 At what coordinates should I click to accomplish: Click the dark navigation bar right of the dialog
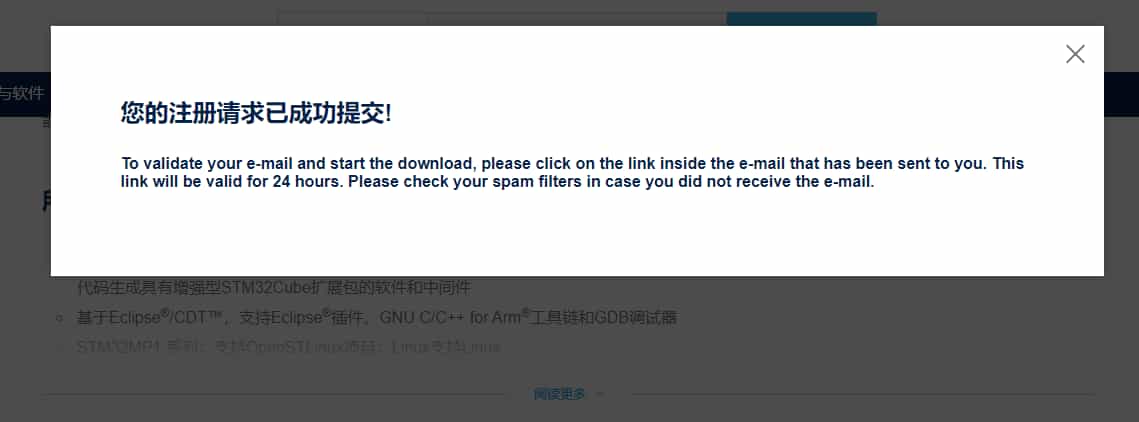point(1121,94)
